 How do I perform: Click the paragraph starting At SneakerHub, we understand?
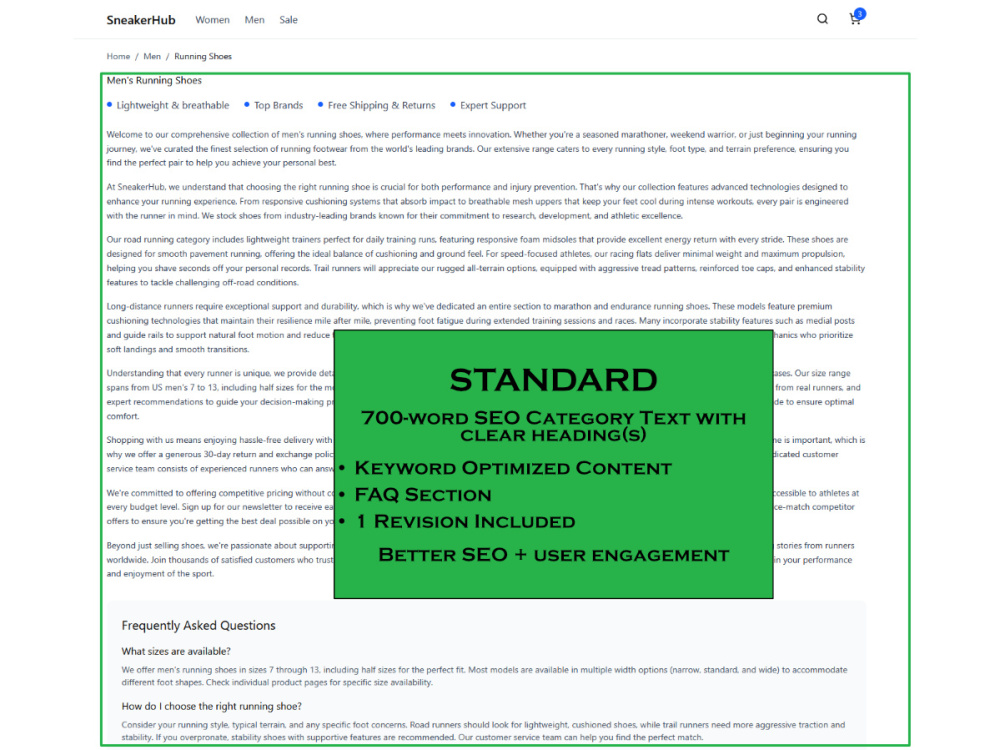tap(477, 202)
